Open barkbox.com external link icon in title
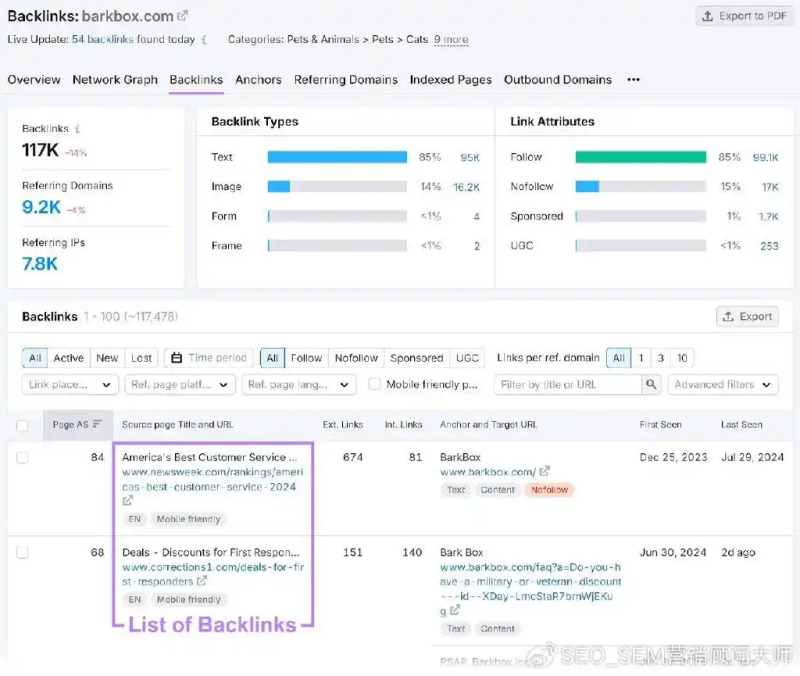 click(182, 16)
